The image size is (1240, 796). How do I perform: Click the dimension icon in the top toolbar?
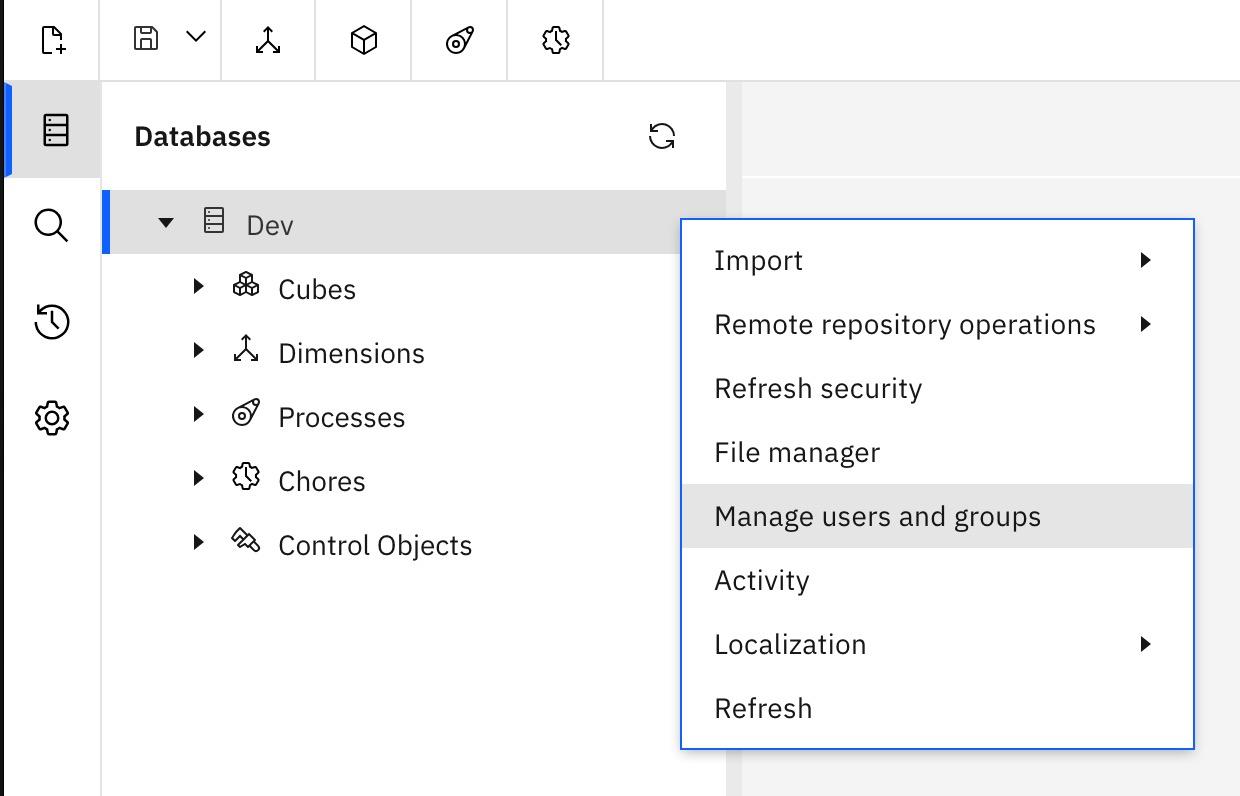268,40
